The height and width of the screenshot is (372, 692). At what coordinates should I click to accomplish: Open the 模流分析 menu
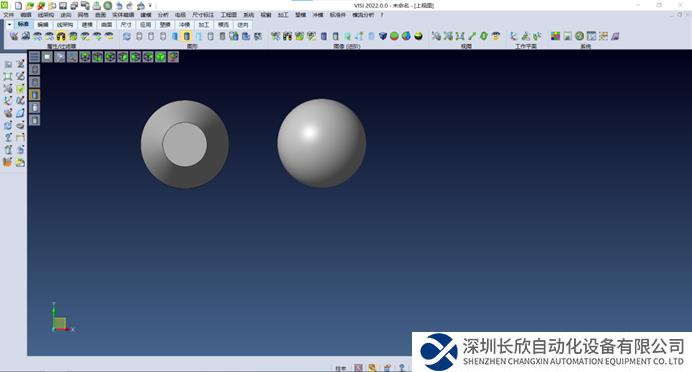363,15
